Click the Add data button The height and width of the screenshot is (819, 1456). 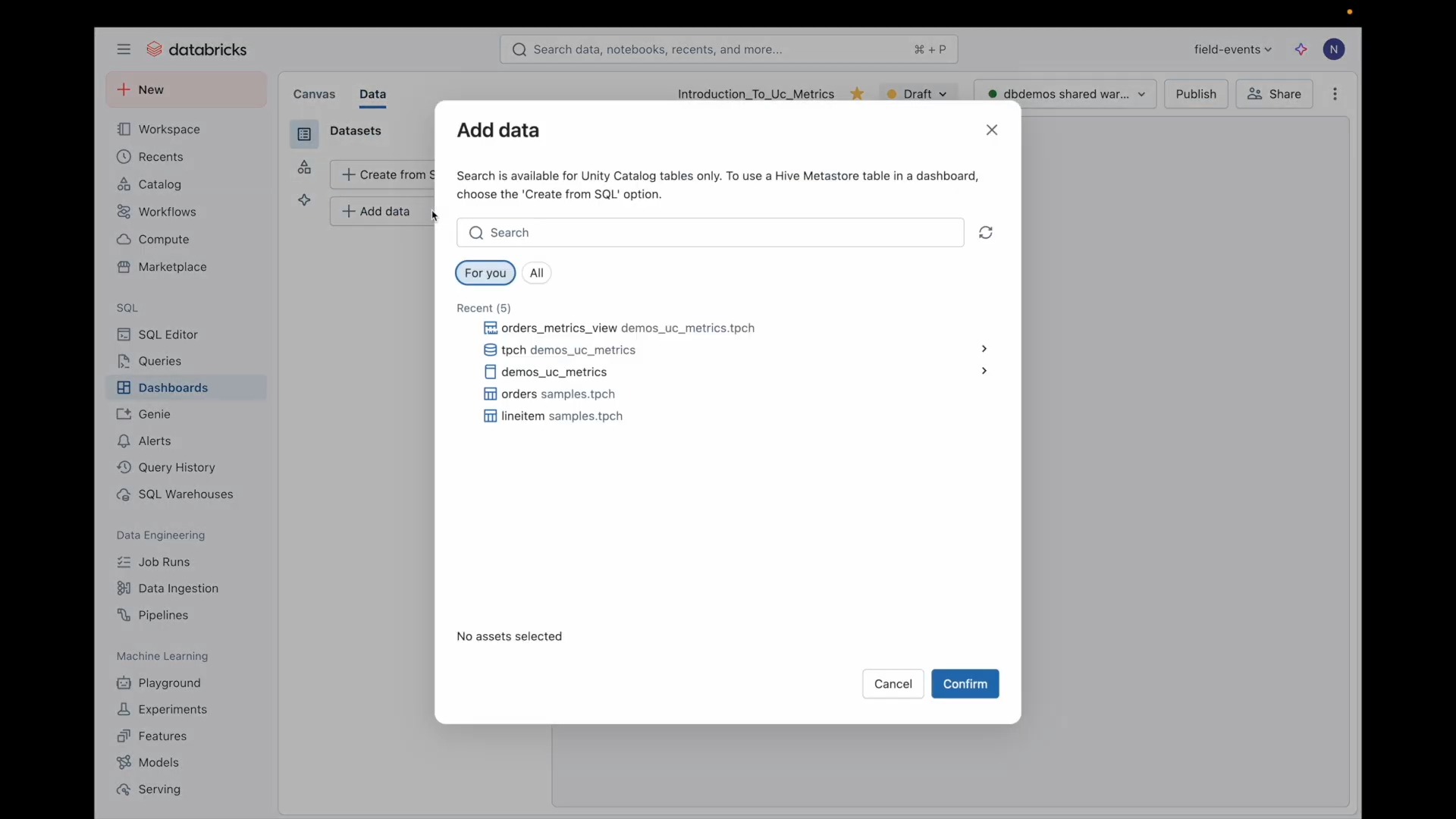tap(383, 212)
